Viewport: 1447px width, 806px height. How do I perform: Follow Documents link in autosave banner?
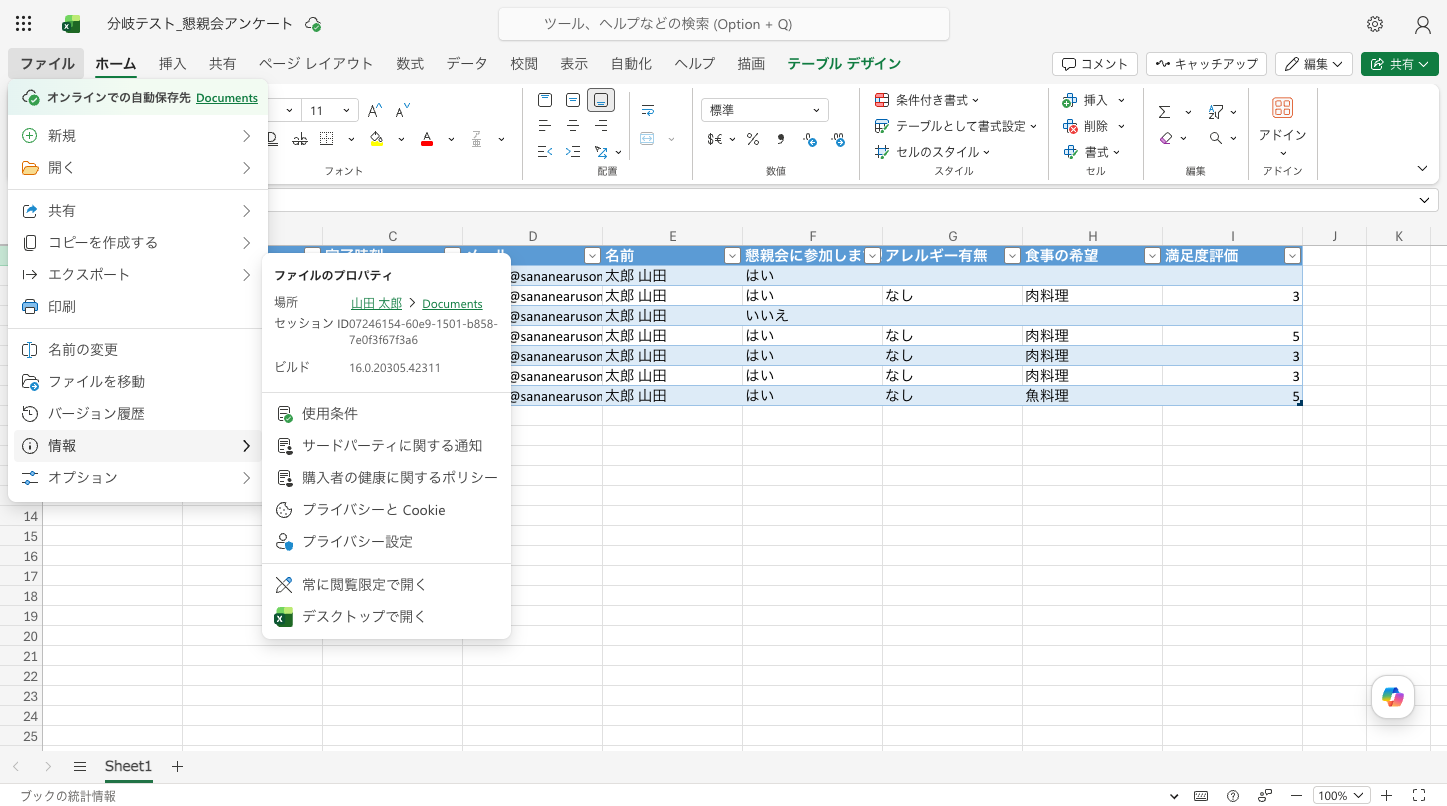pos(227,98)
